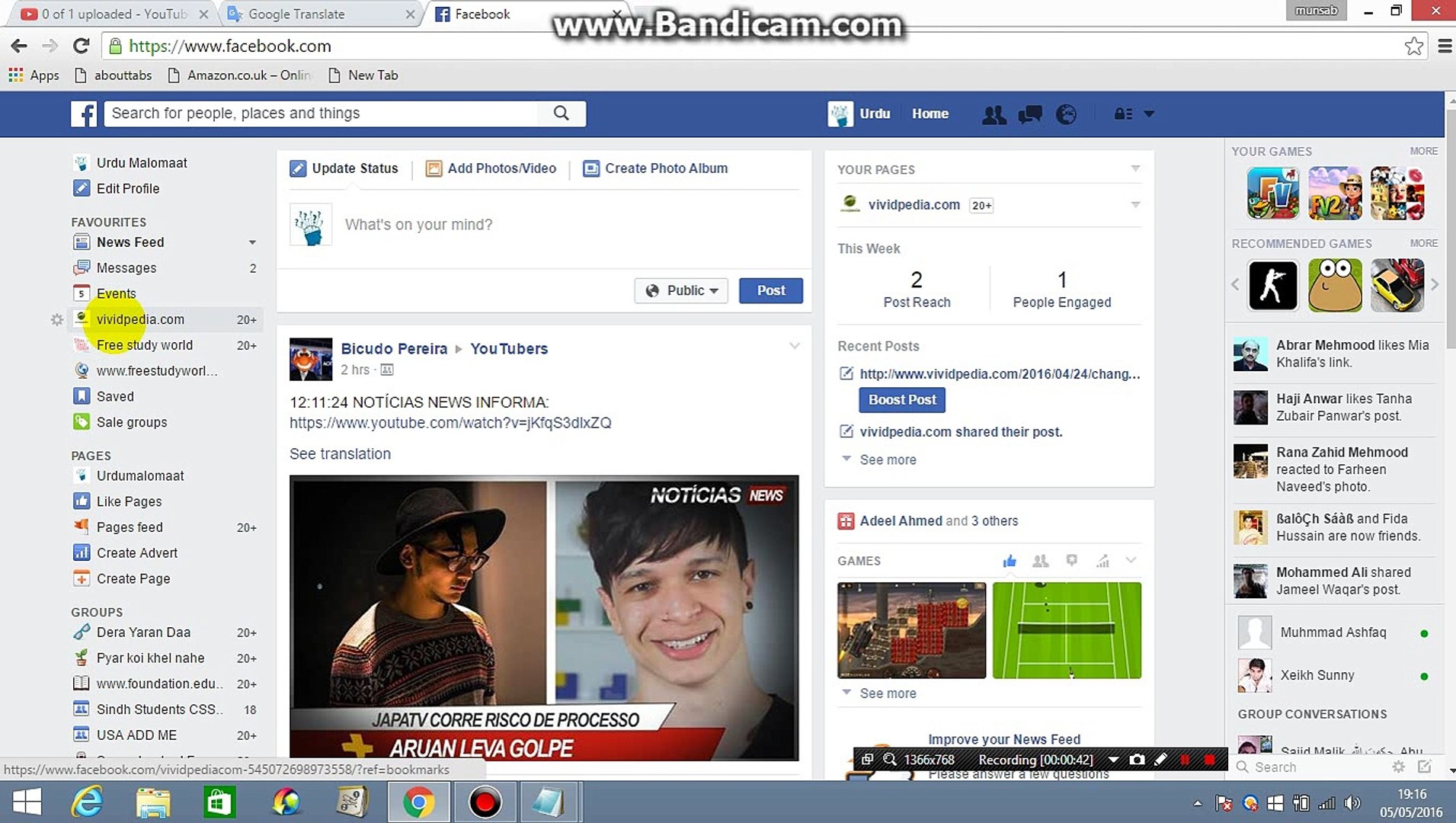Screen dimensions: 1456x823
Task: Pause the Bandicam recording
Action: coord(1185,760)
